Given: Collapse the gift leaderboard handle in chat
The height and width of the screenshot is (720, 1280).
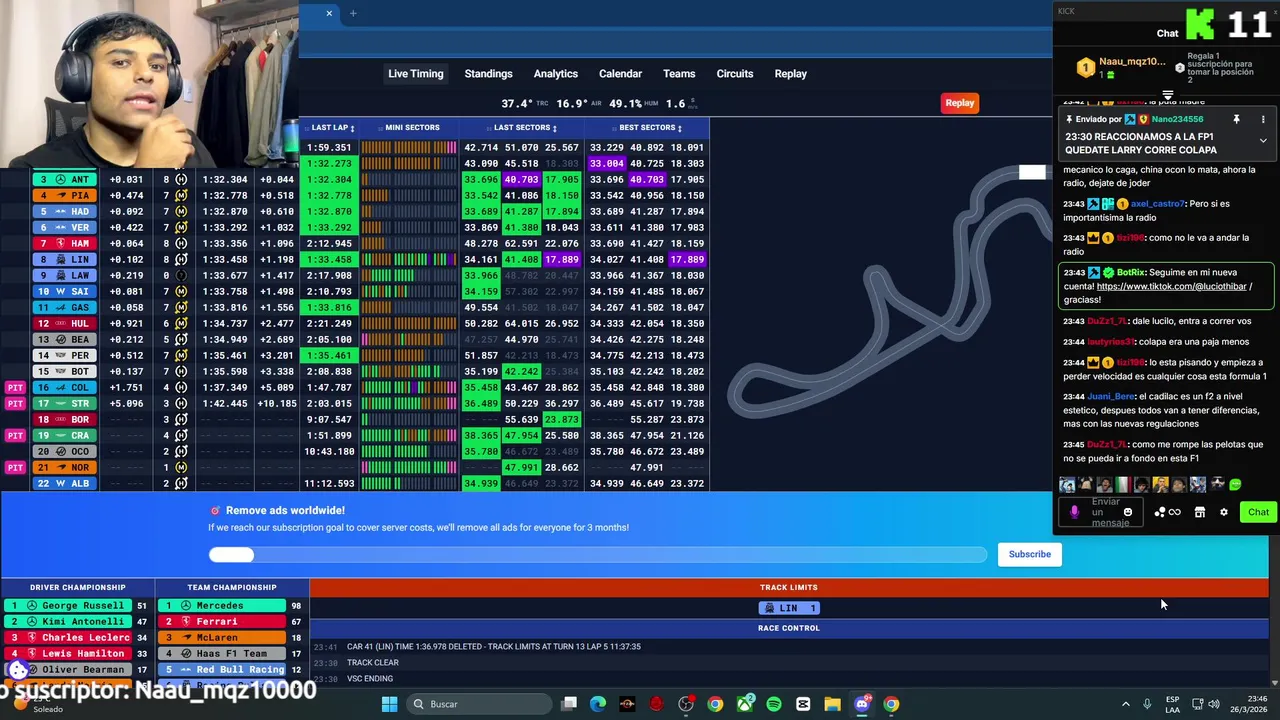Looking at the screenshot, I should 1167,95.
